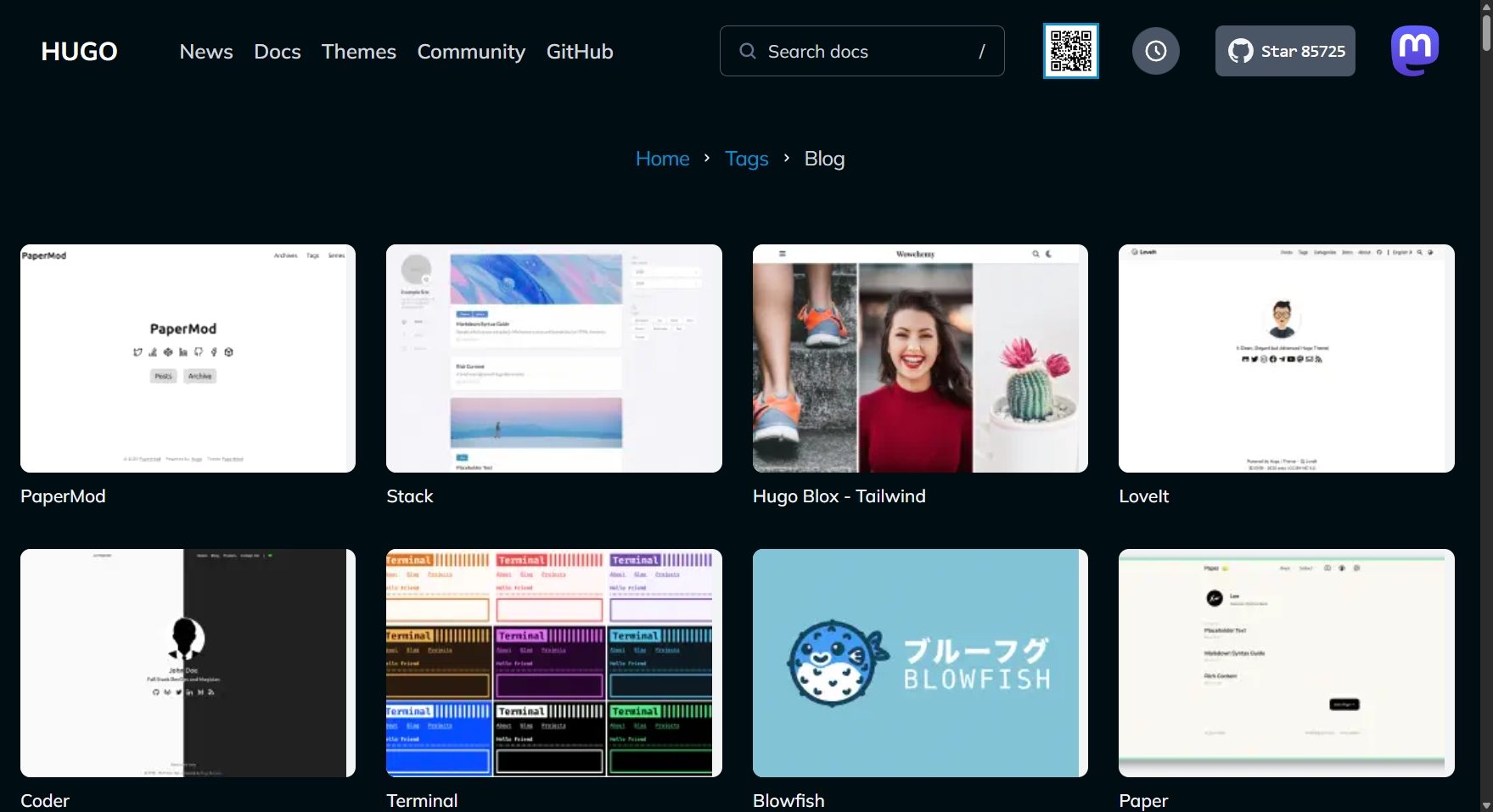Image resolution: width=1493 pixels, height=812 pixels.
Task: Open the Community menu item
Action: coord(471,52)
